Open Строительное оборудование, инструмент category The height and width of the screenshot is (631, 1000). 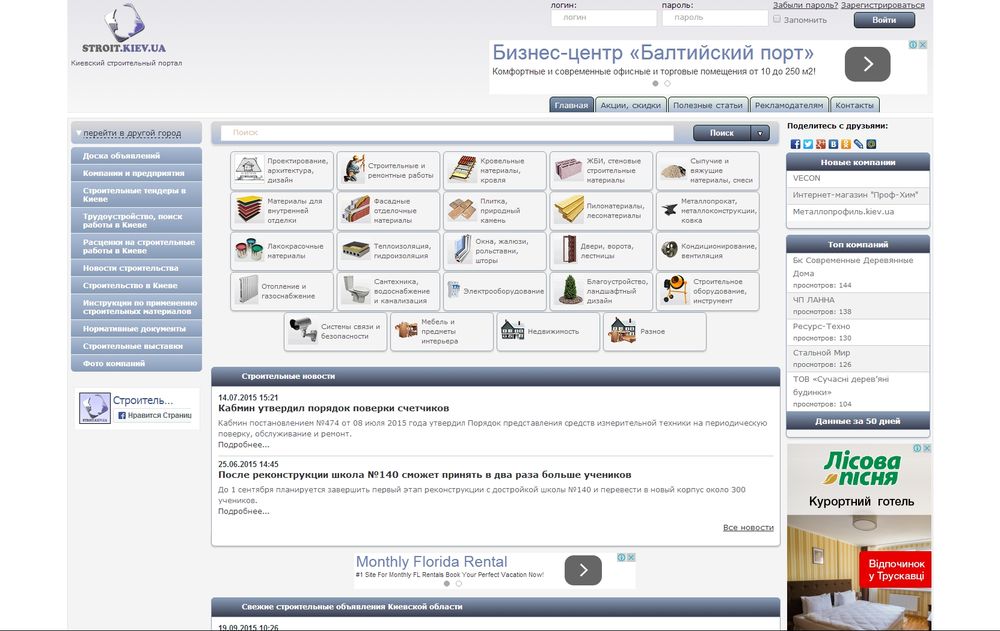[708, 291]
